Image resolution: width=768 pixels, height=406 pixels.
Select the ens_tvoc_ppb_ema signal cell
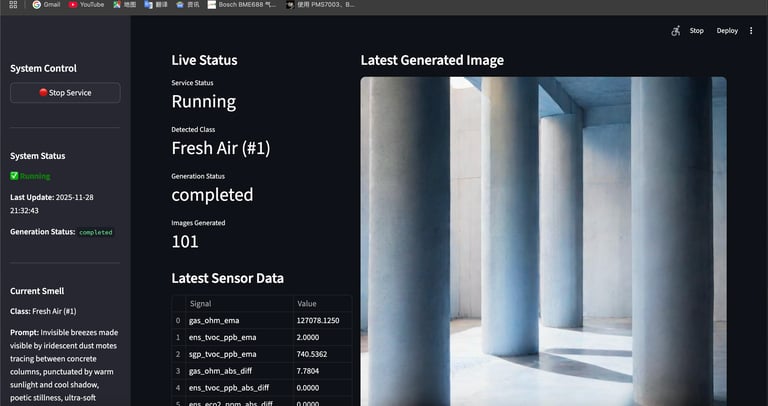(x=240, y=337)
